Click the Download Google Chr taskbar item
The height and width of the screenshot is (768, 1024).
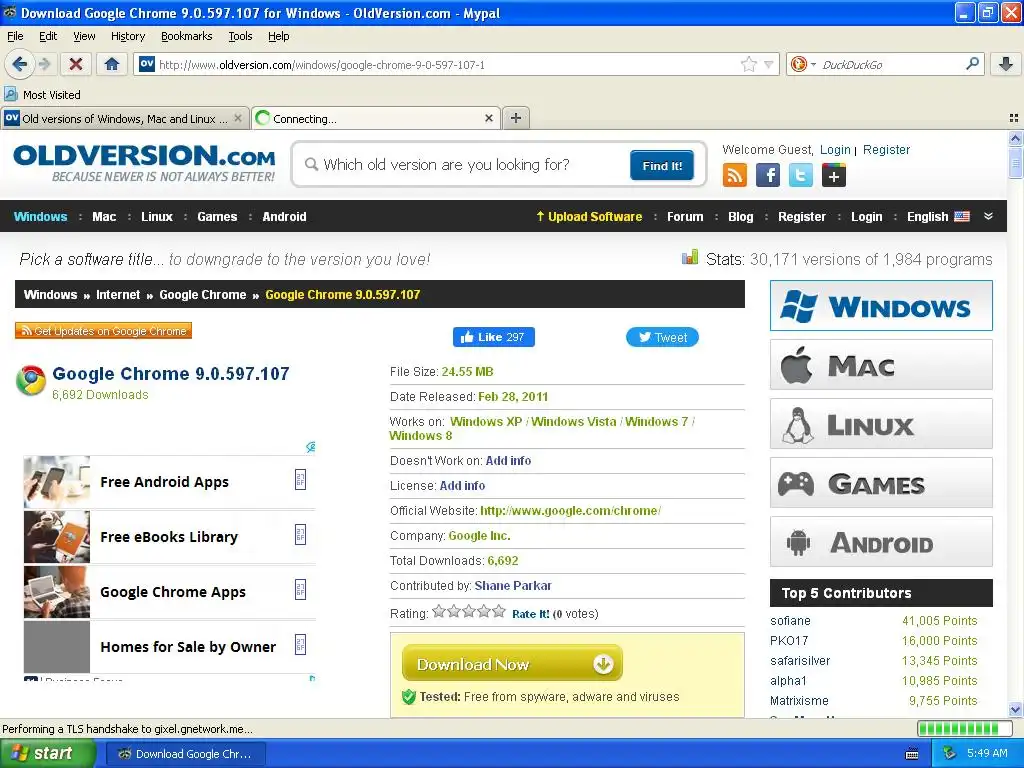pyautogui.click(x=185, y=754)
